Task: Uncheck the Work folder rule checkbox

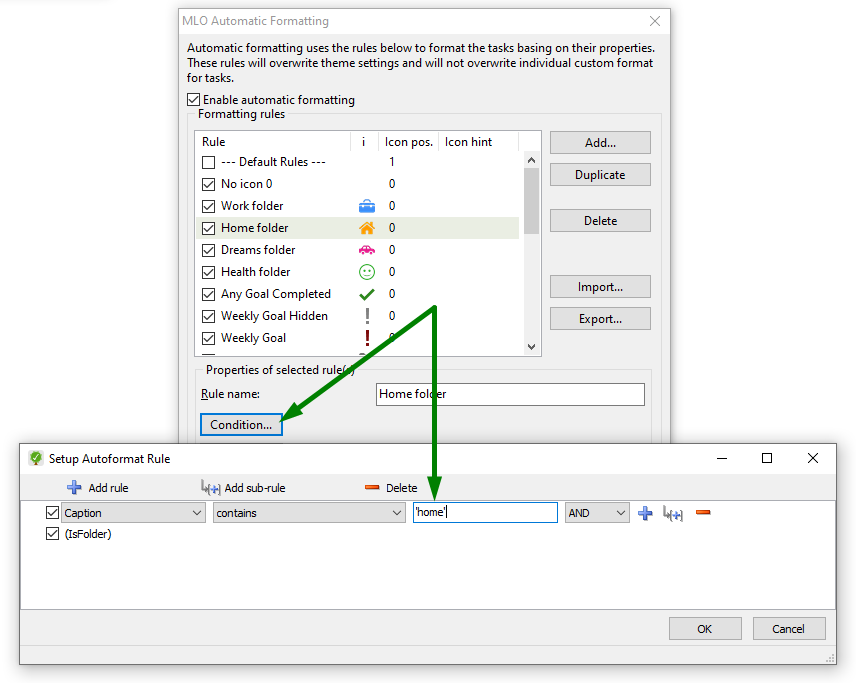Action: [209, 206]
